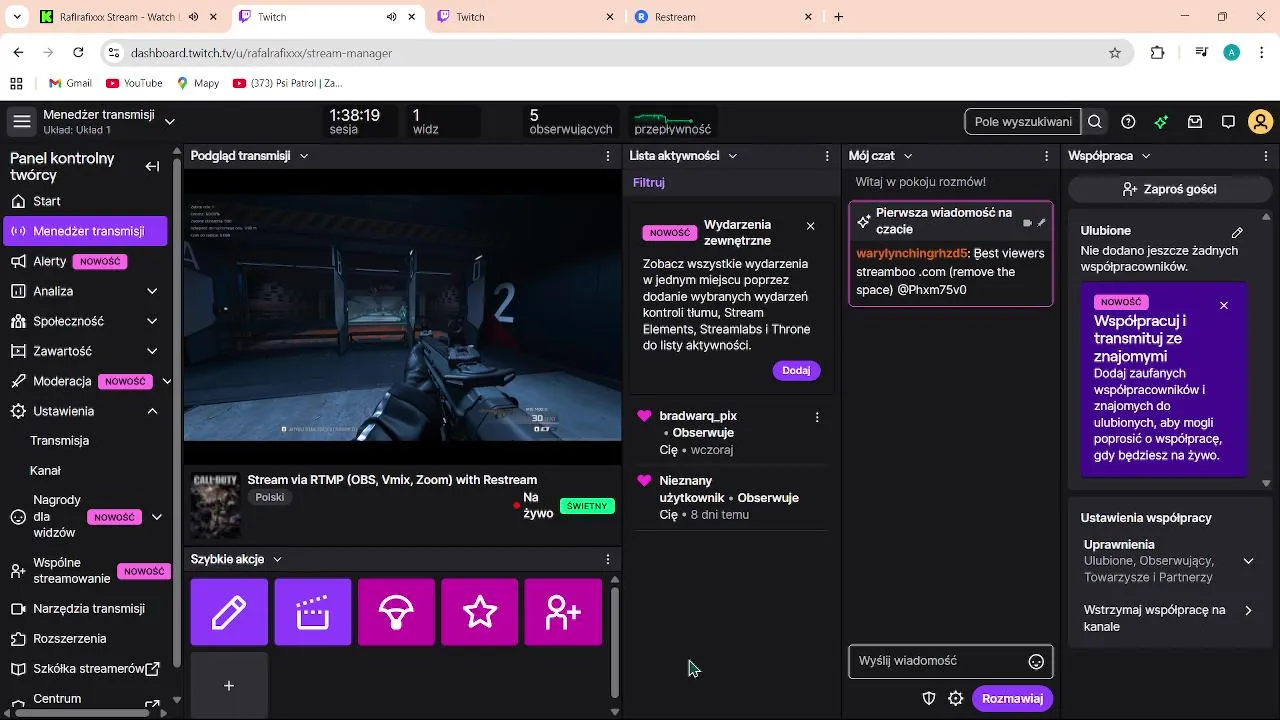The width and height of the screenshot is (1280, 720).
Task: Click the Chrome extensions puzzle icon
Action: click(x=1158, y=53)
